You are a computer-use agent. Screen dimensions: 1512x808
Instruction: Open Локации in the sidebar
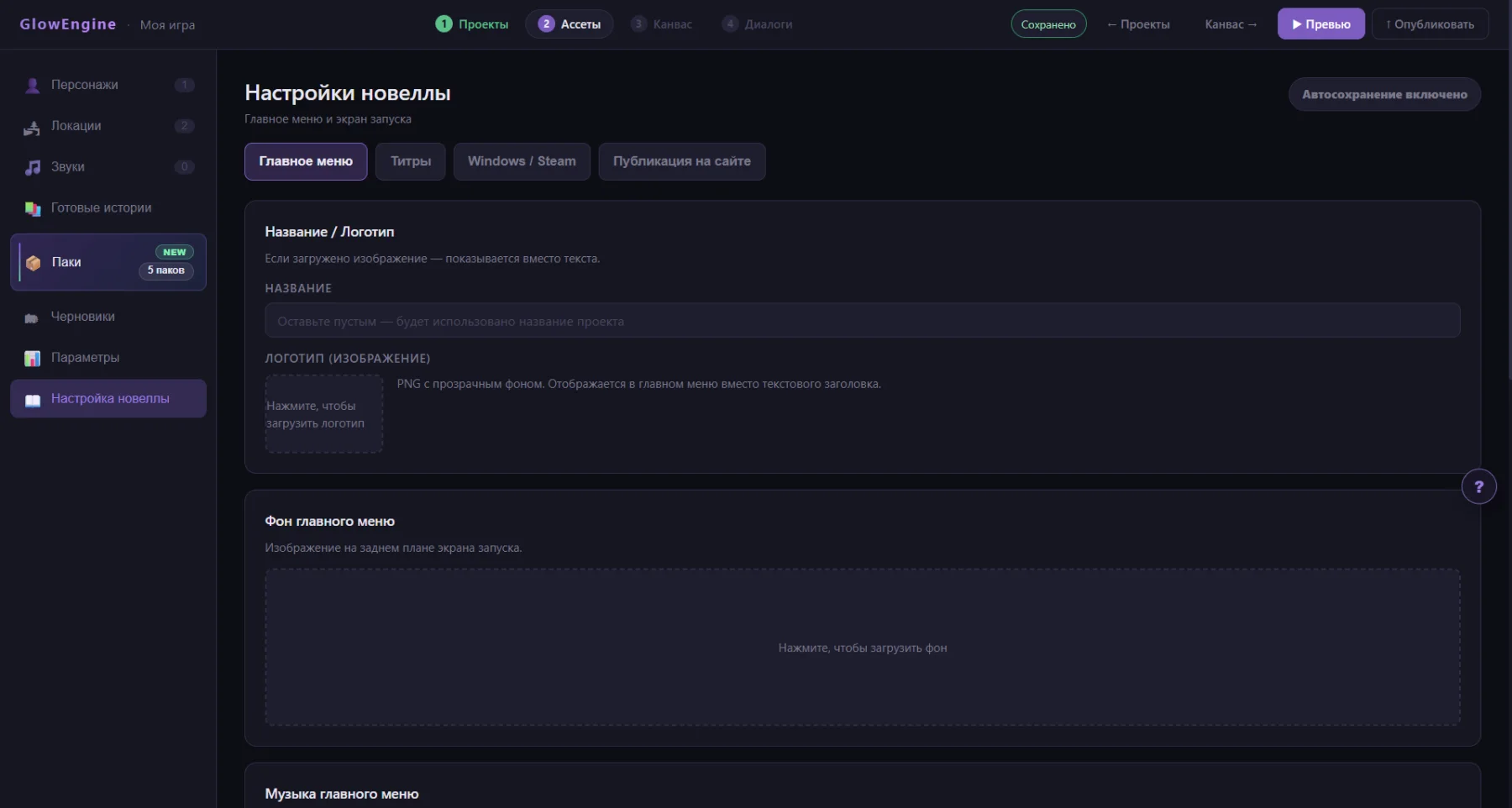(x=108, y=126)
